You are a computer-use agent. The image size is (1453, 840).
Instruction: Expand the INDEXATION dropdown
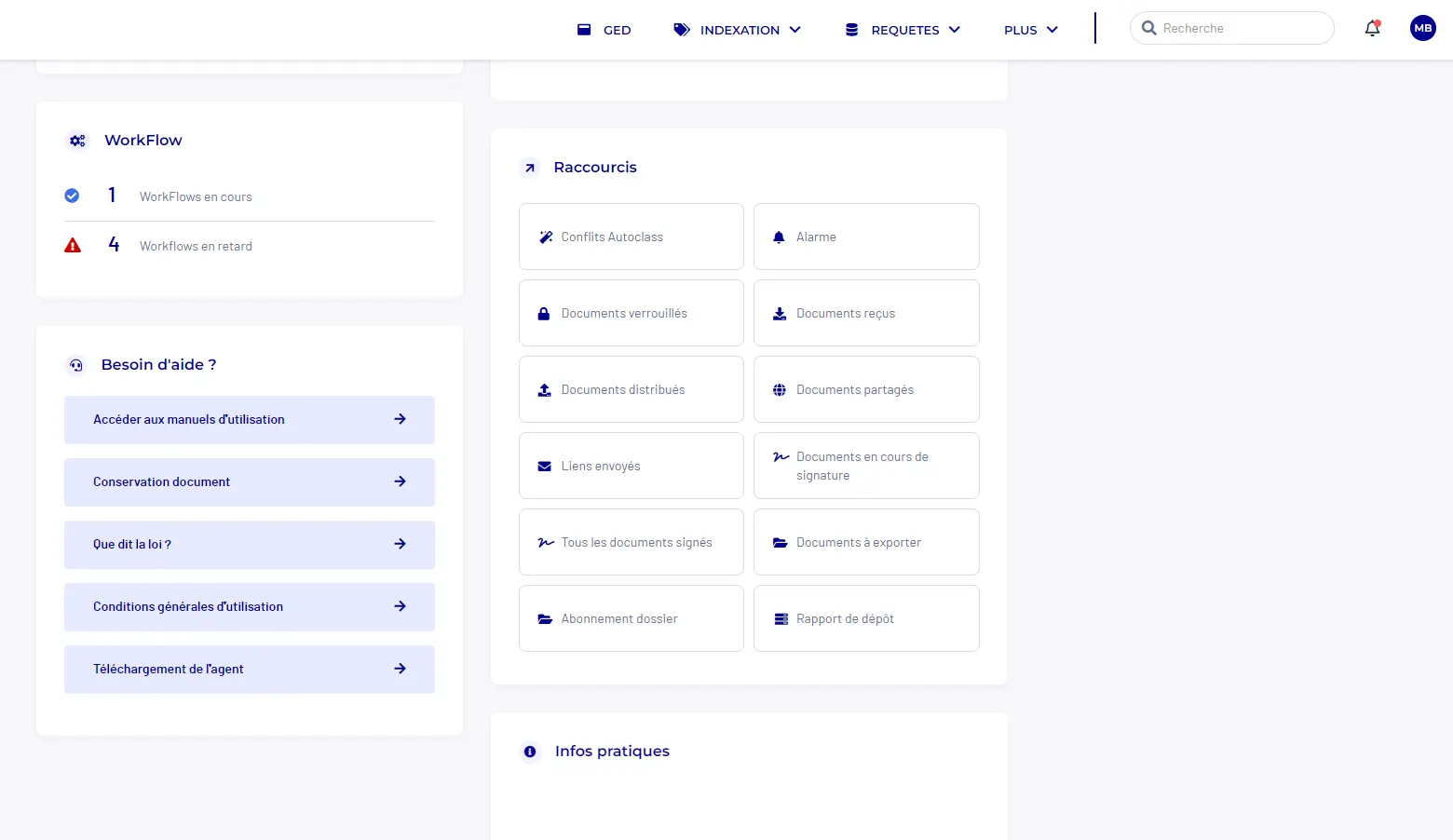click(x=739, y=29)
